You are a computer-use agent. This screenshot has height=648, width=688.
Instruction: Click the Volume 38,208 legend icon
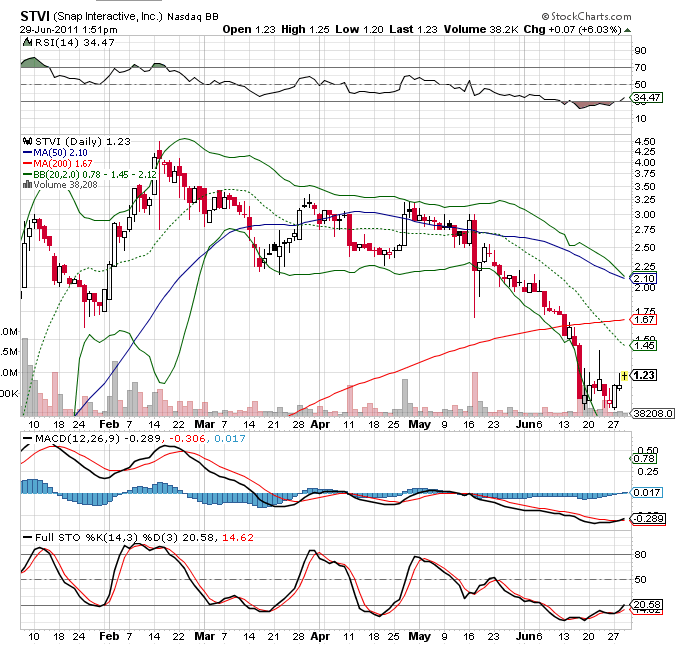point(27,184)
